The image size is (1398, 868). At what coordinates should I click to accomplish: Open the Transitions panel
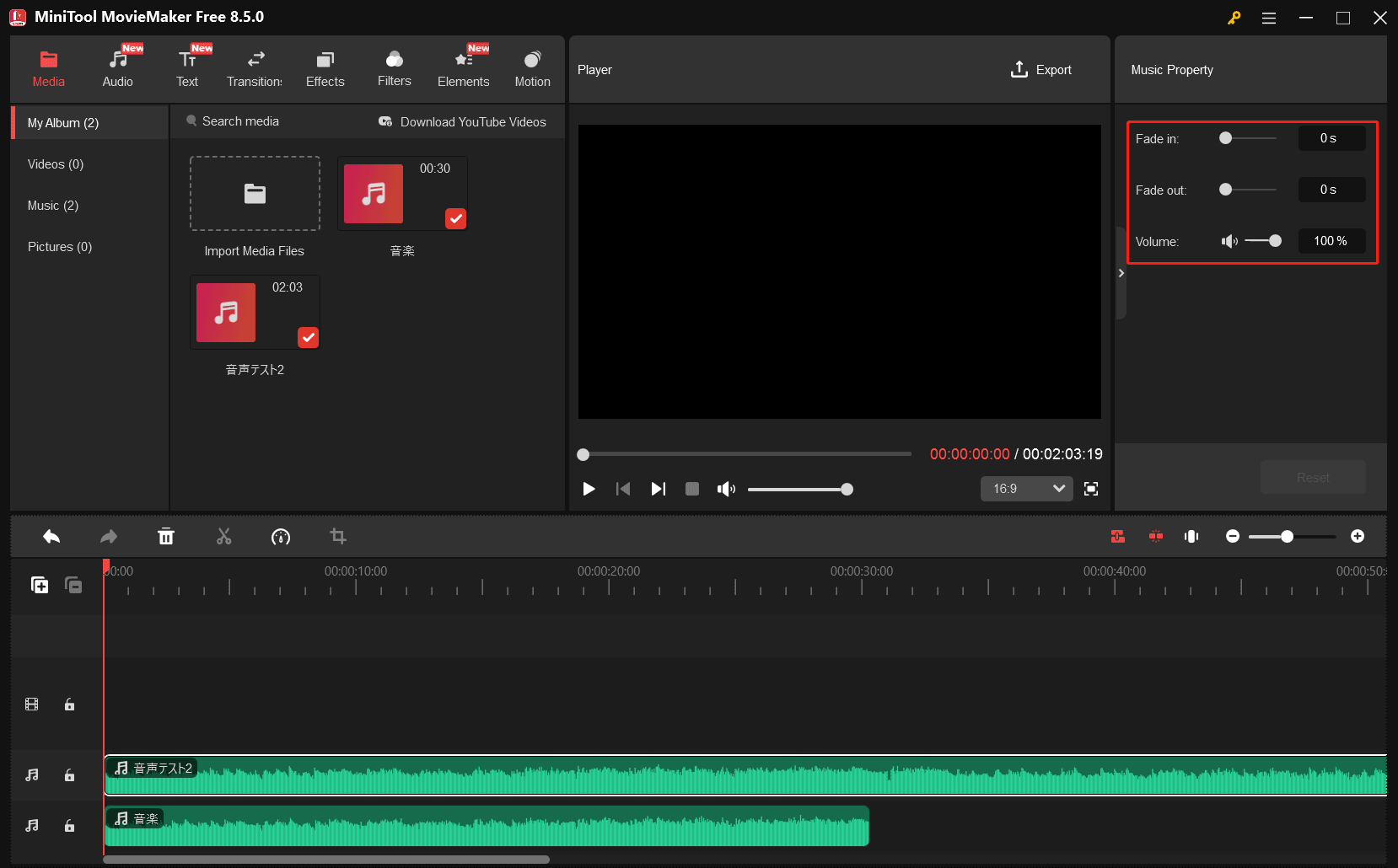[255, 67]
